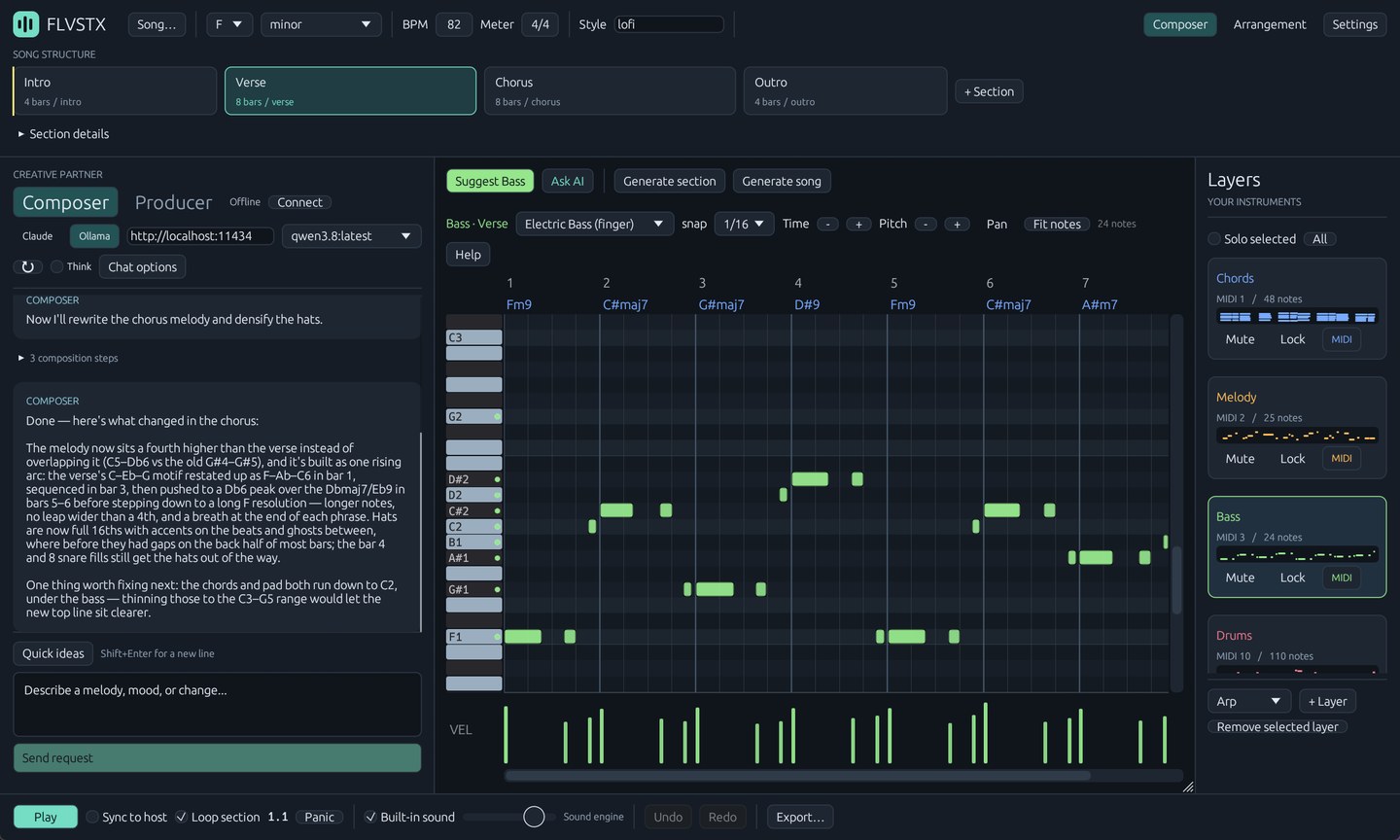Select the Claude provider tab
The image size is (1400, 840).
[x=38, y=236]
